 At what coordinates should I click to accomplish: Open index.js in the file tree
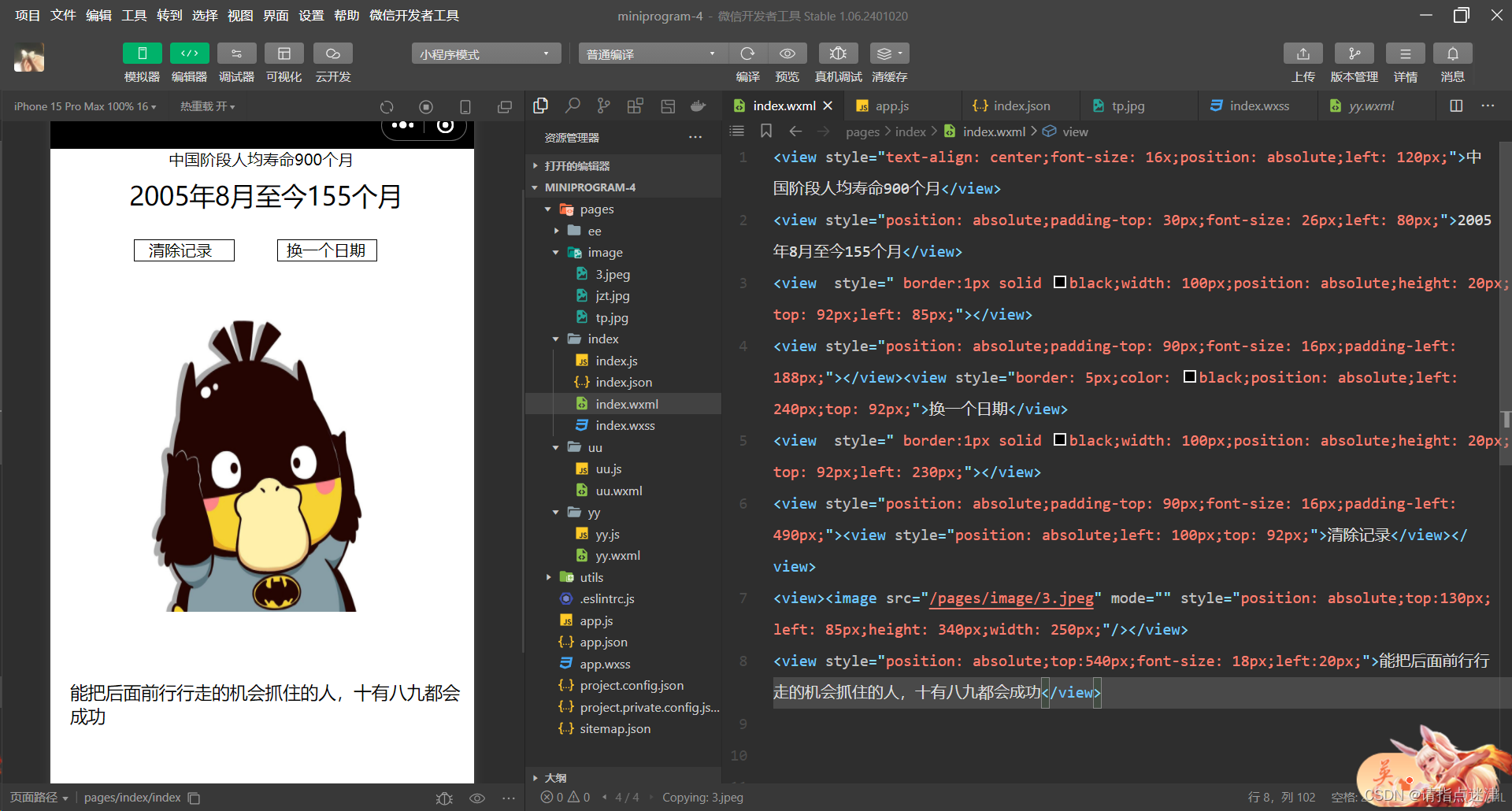(x=617, y=361)
